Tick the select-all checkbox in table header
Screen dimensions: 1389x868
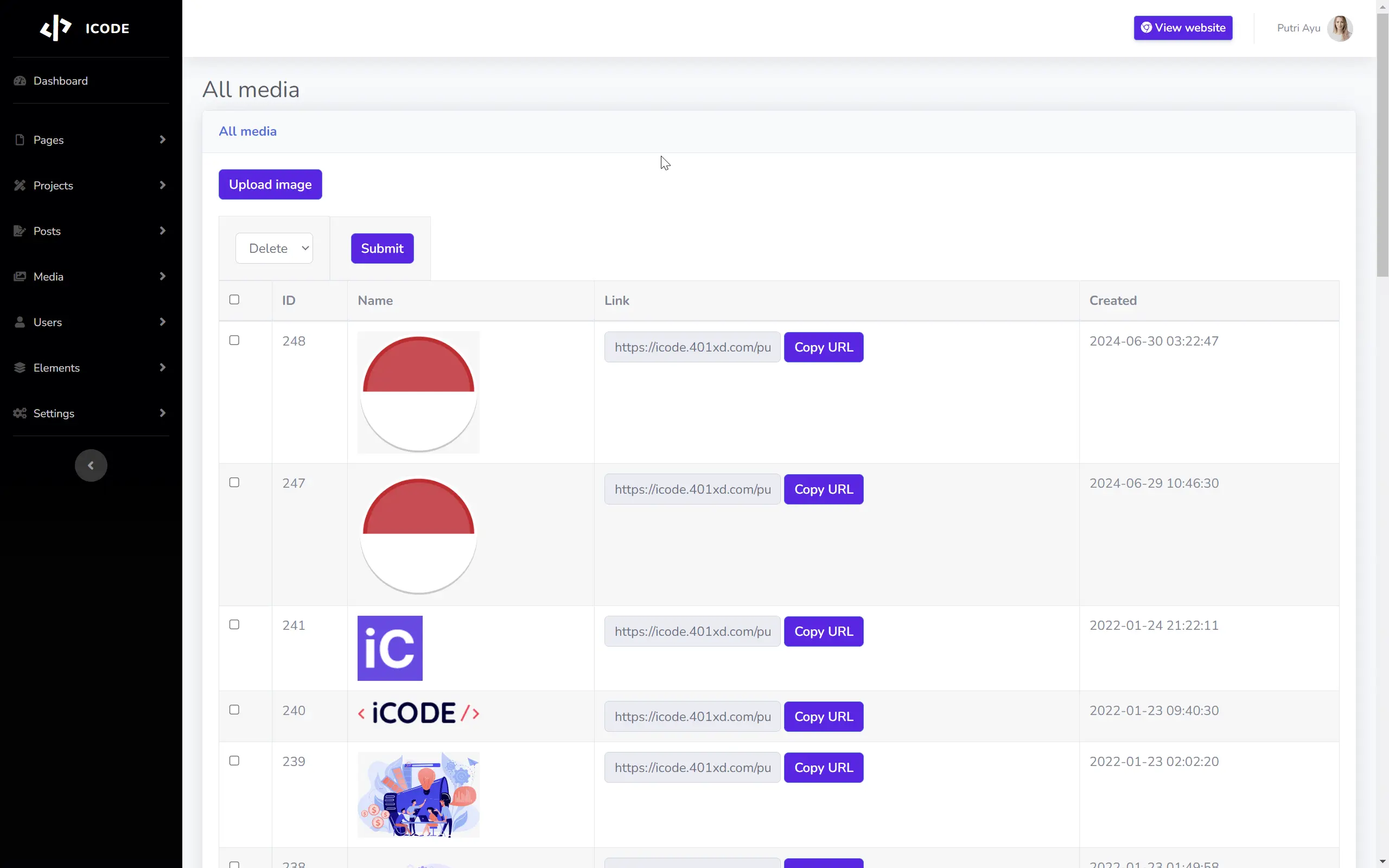pyautogui.click(x=234, y=299)
